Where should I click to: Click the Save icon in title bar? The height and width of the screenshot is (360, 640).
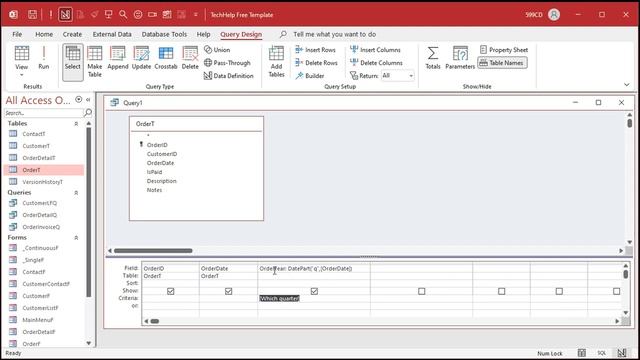[32, 15]
